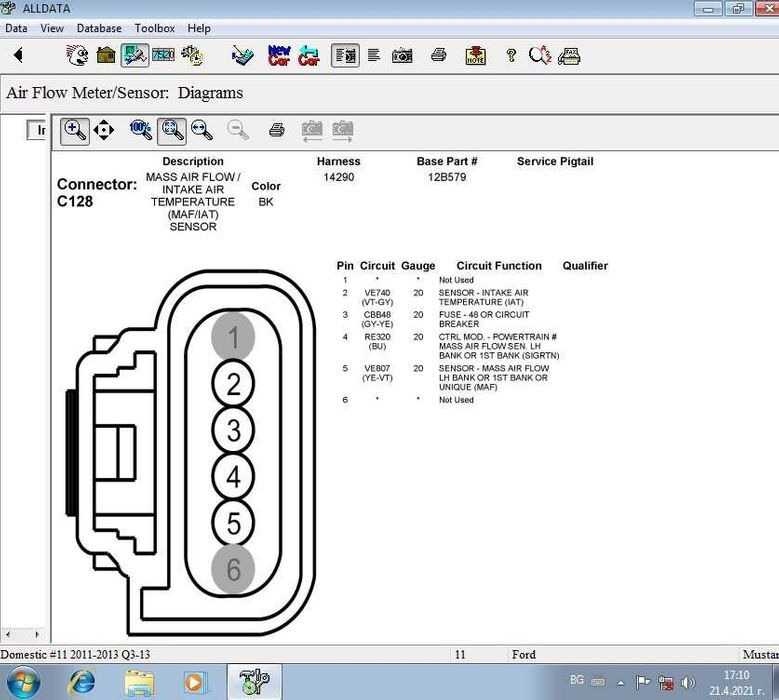Click the New Car icon
The height and width of the screenshot is (700, 779).
coord(279,55)
